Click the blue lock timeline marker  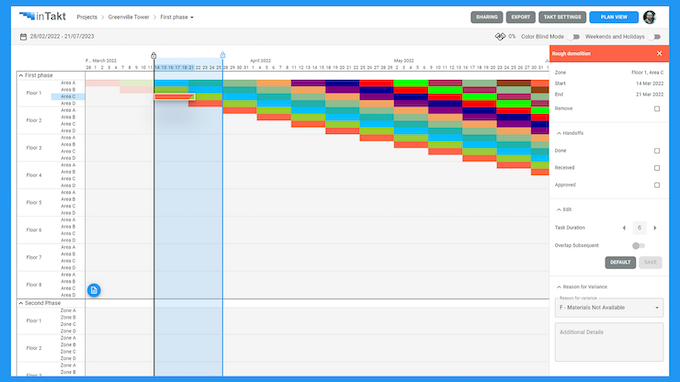point(222,55)
